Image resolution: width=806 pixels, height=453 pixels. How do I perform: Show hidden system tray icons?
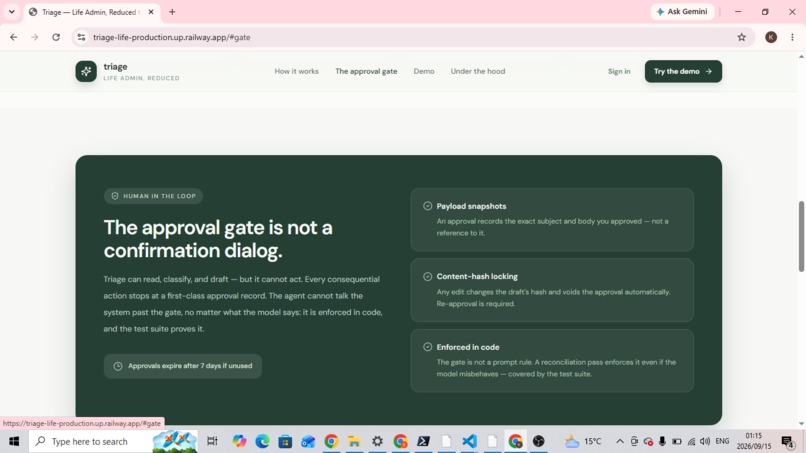620,441
